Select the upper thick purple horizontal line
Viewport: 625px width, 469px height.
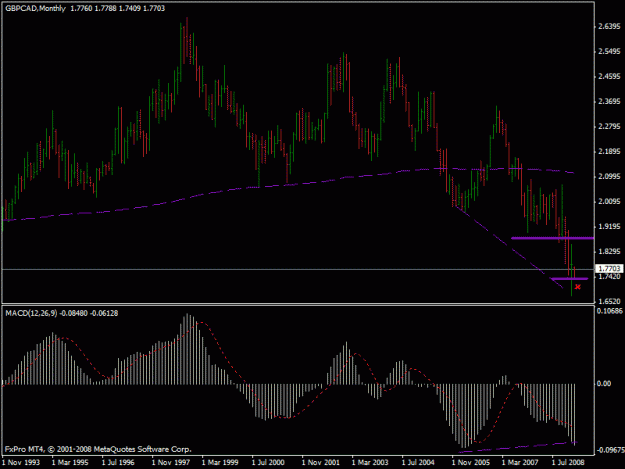(x=552, y=238)
